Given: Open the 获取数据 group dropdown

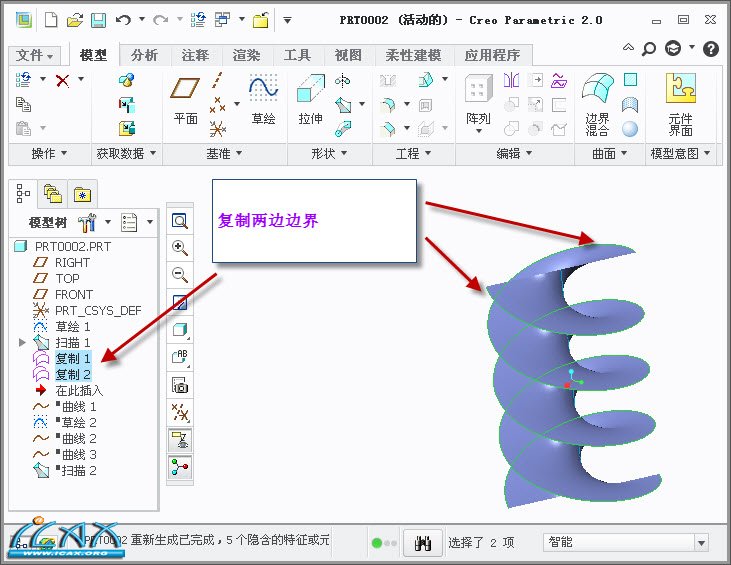Looking at the screenshot, I should point(126,153).
